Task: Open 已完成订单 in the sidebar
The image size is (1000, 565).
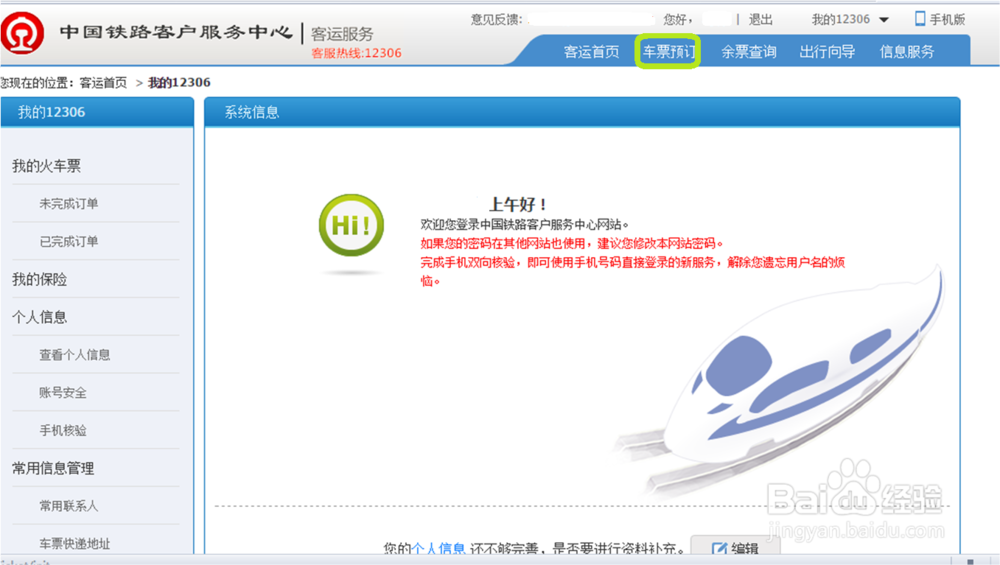Action: click(69, 241)
